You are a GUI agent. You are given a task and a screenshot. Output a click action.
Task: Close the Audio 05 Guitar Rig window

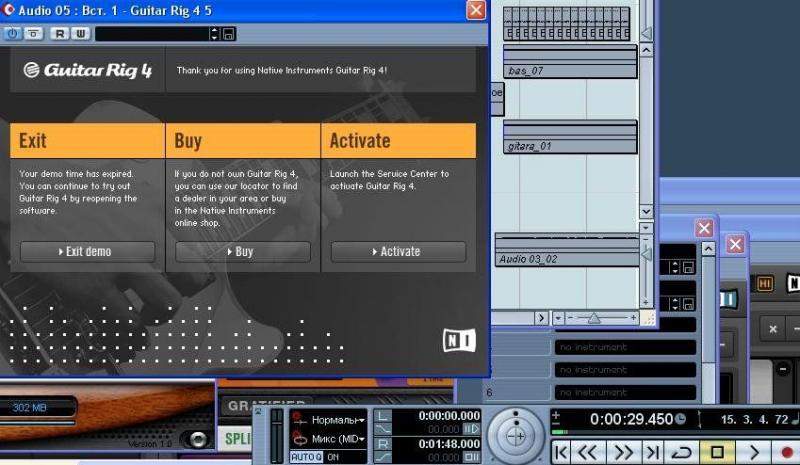point(476,10)
